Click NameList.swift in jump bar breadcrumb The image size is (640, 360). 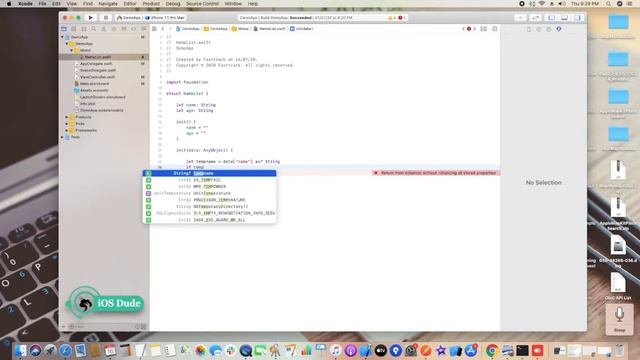269,29
